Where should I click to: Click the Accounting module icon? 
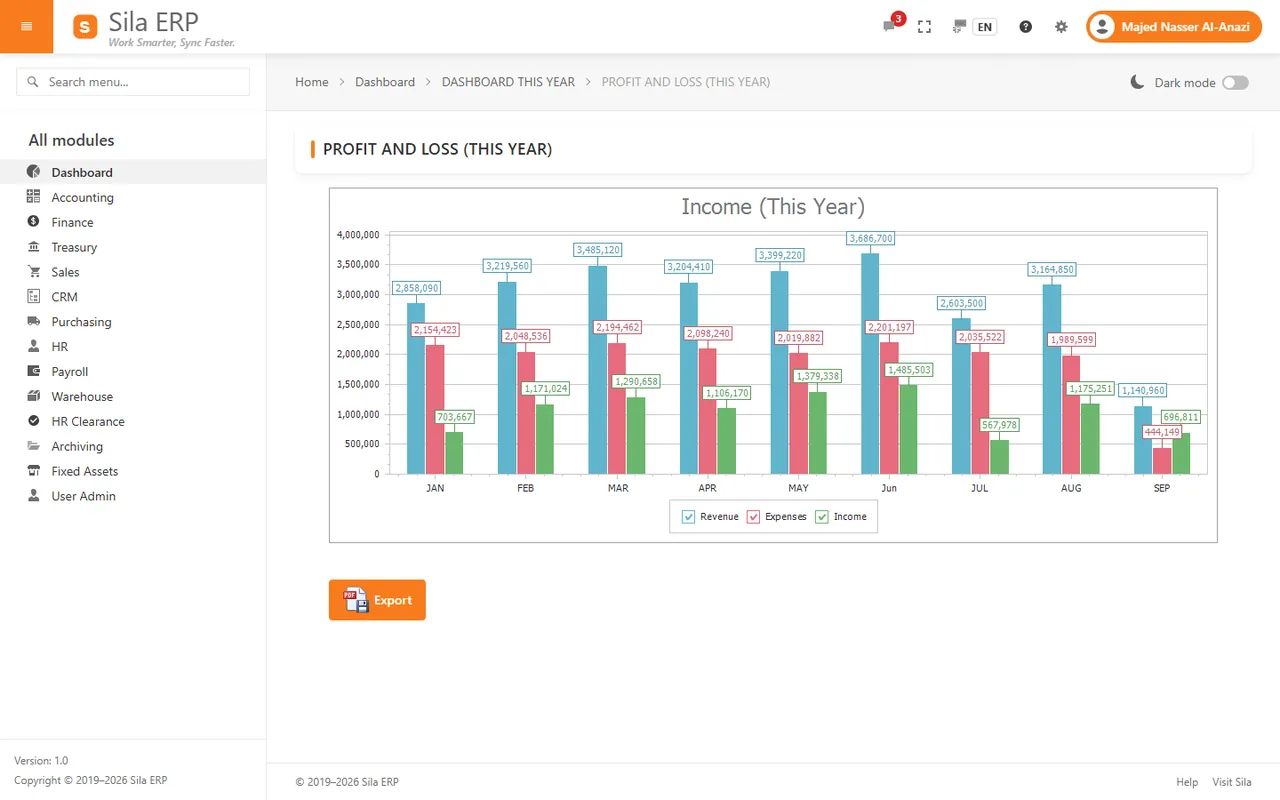pos(33,197)
